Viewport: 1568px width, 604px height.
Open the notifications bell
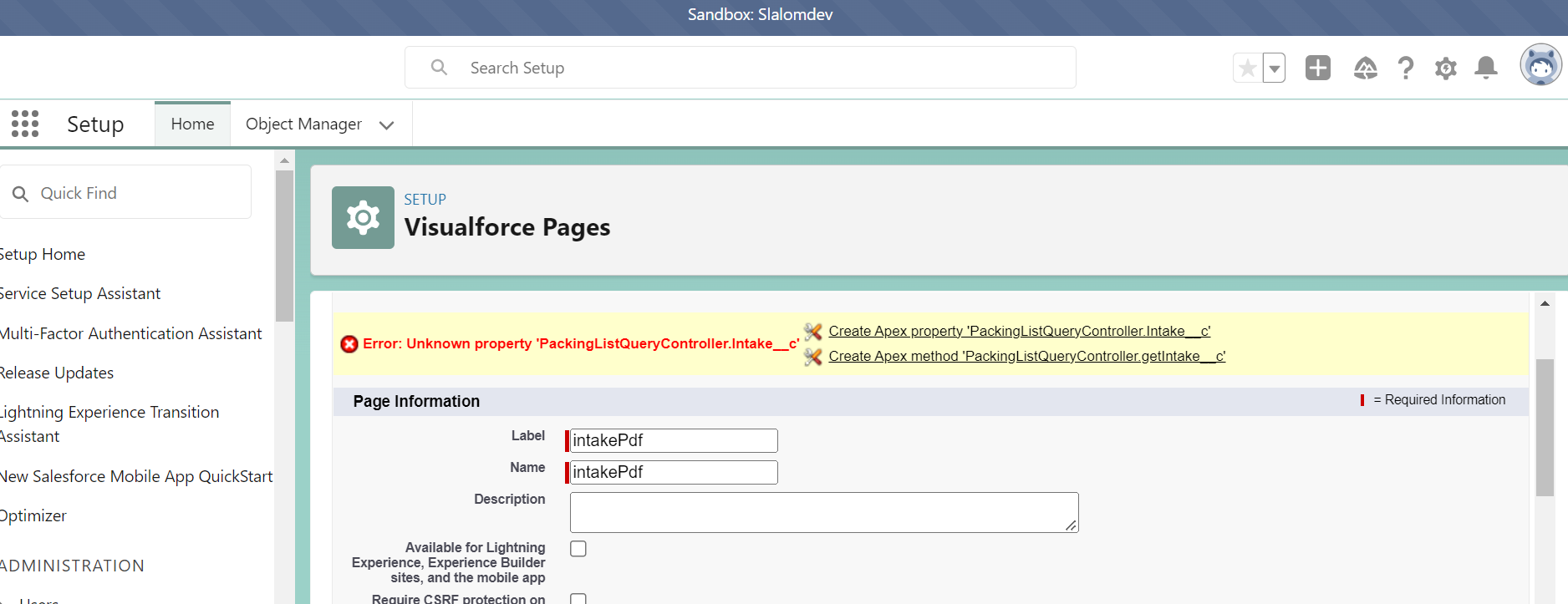click(x=1486, y=68)
